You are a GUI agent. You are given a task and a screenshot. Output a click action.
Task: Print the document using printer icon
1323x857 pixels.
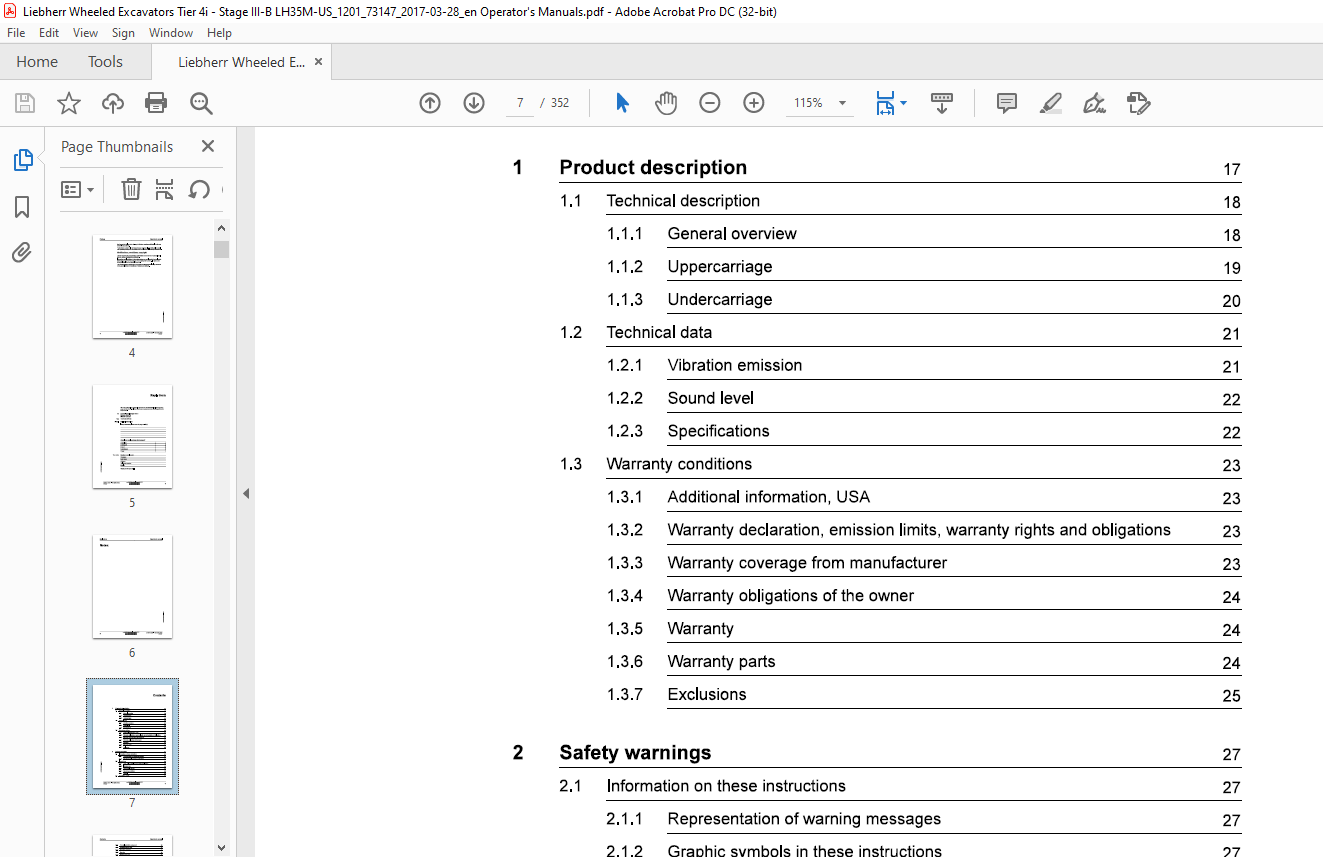(x=156, y=103)
